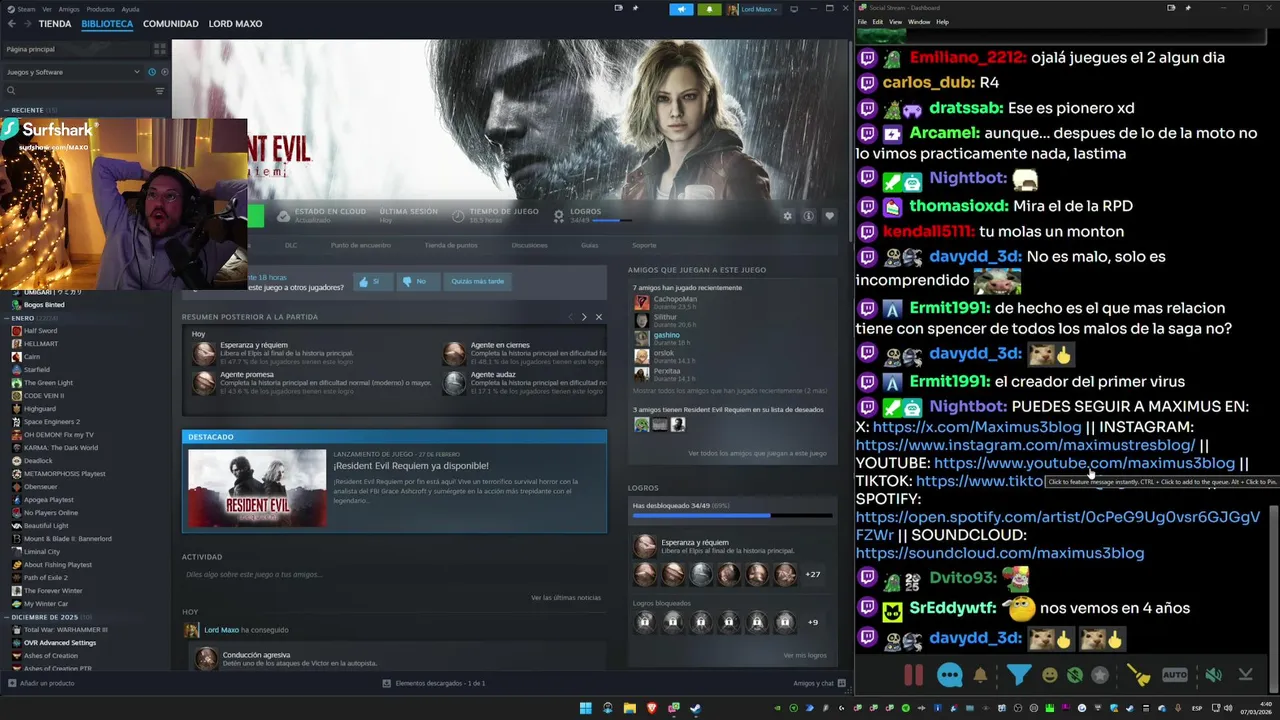Click the gray star featured icon
Image resolution: width=1280 pixels, height=720 pixels.
(x=1100, y=675)
